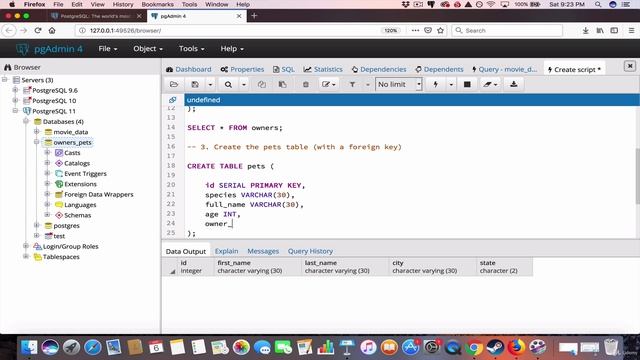Image resolution: width=640 pixels, height=360 pixels.
Task: Click the Copy icon in query toolbar
Action: point(262,84)
